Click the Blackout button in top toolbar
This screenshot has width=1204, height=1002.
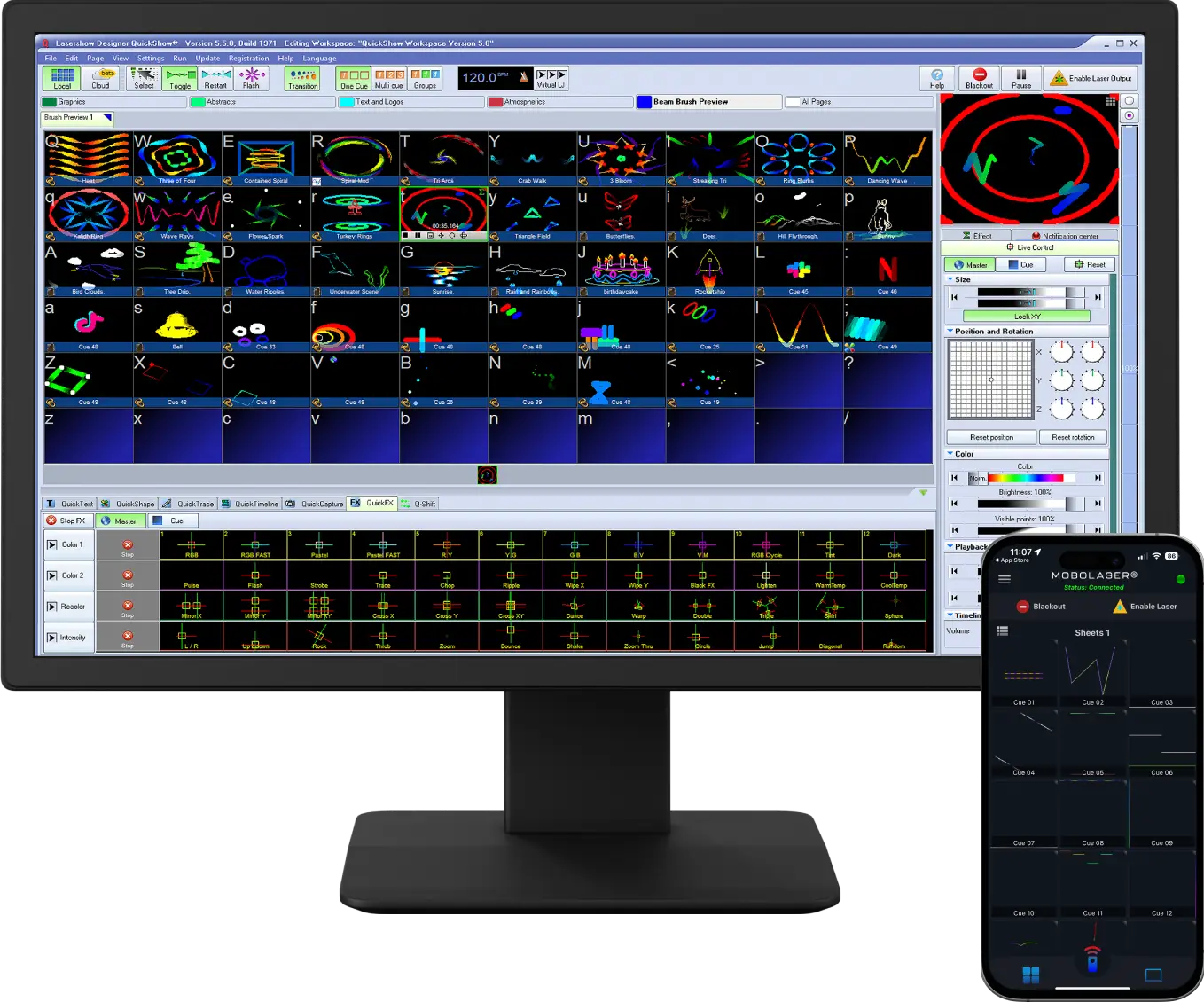coord(979,78)
